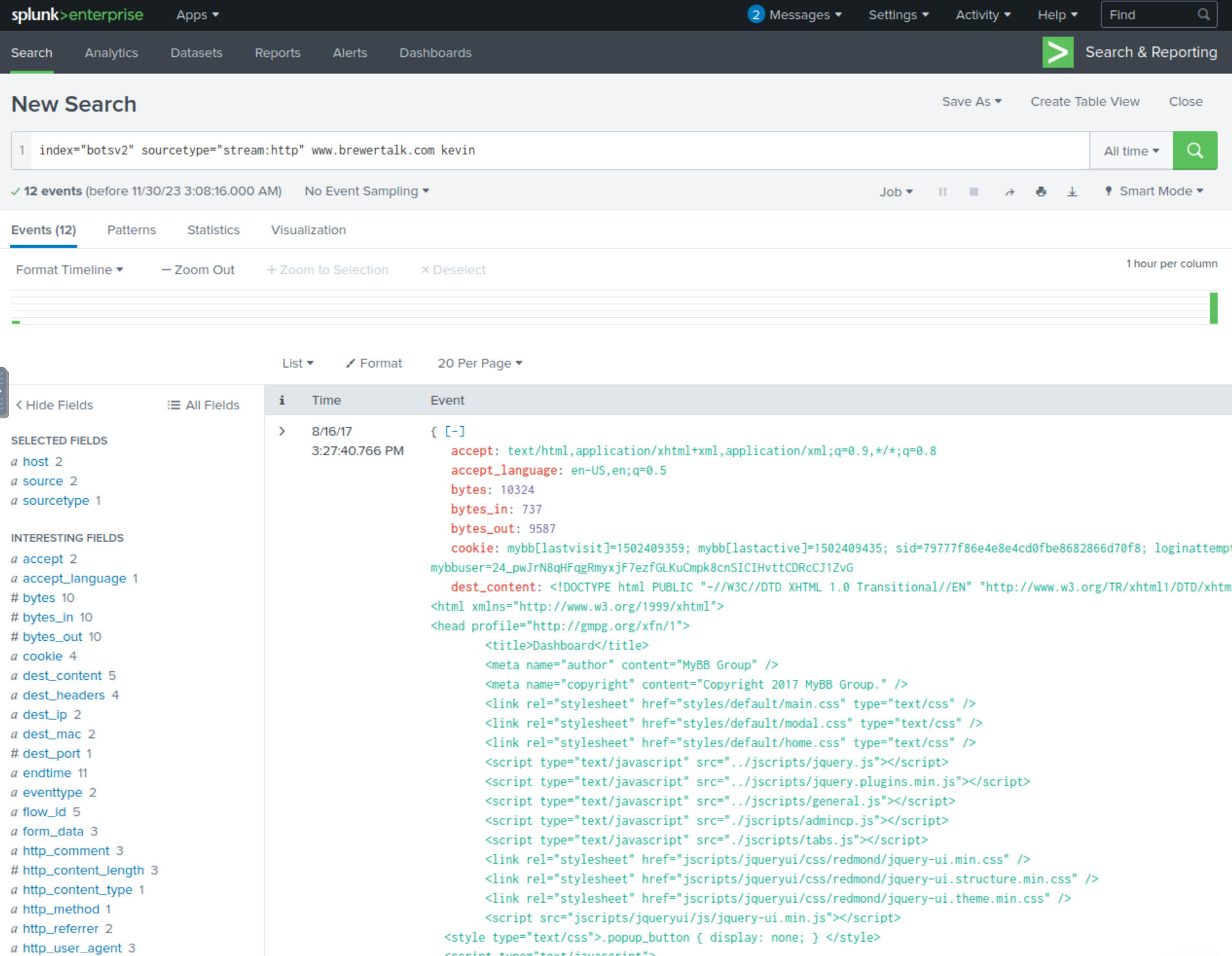Click Create Table View
Viewport: 1232px width, 956px height.
[1085, 102]
